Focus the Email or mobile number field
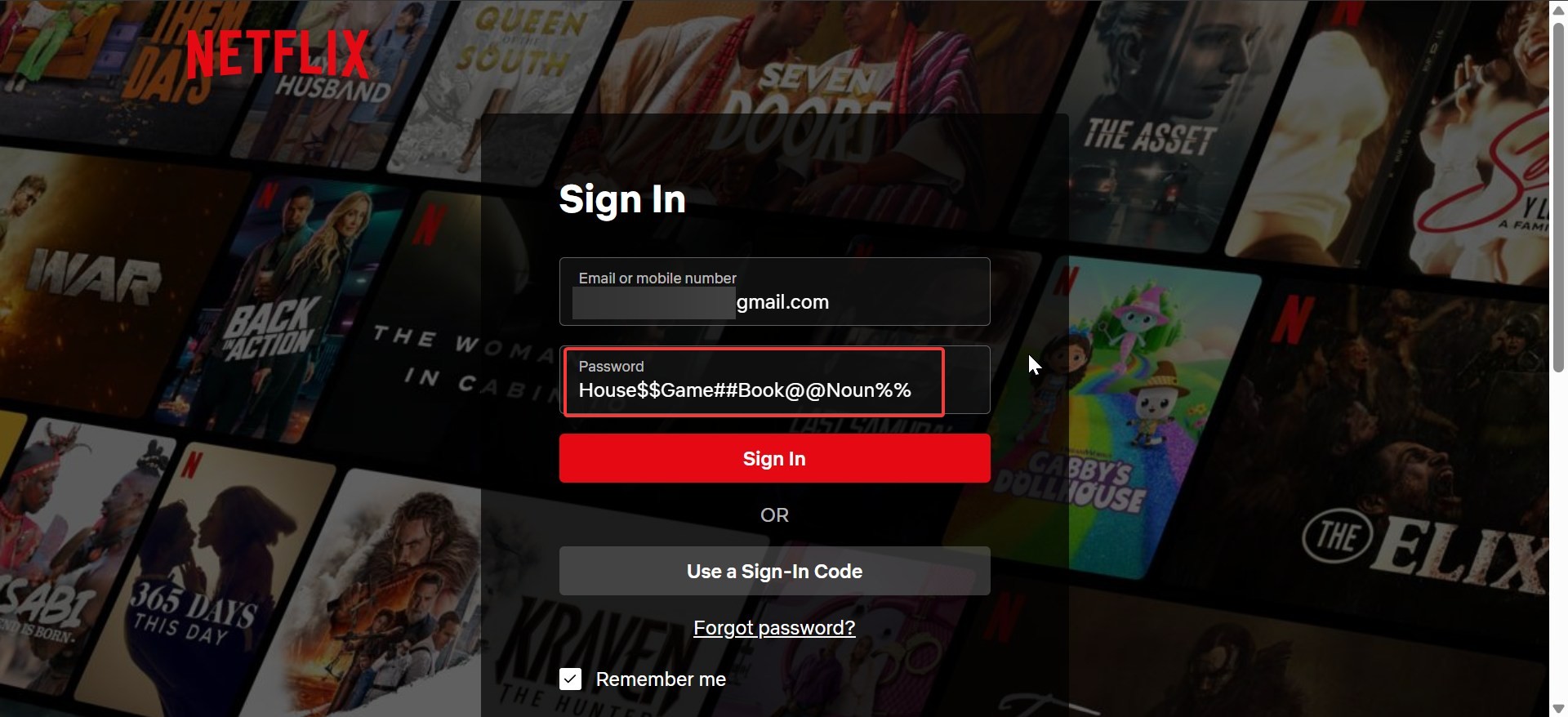Viewport: 1568px width, 717px height. pyautogui.click(x=774, y=292)
